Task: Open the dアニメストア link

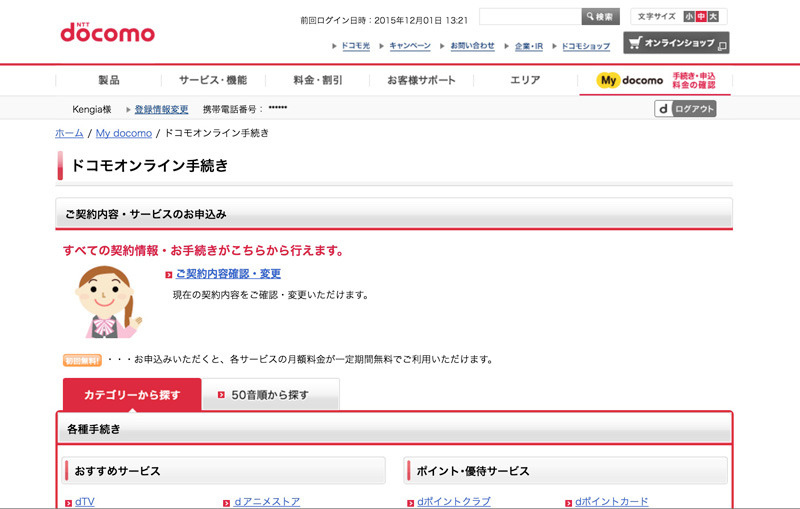Action: (267, 502)
